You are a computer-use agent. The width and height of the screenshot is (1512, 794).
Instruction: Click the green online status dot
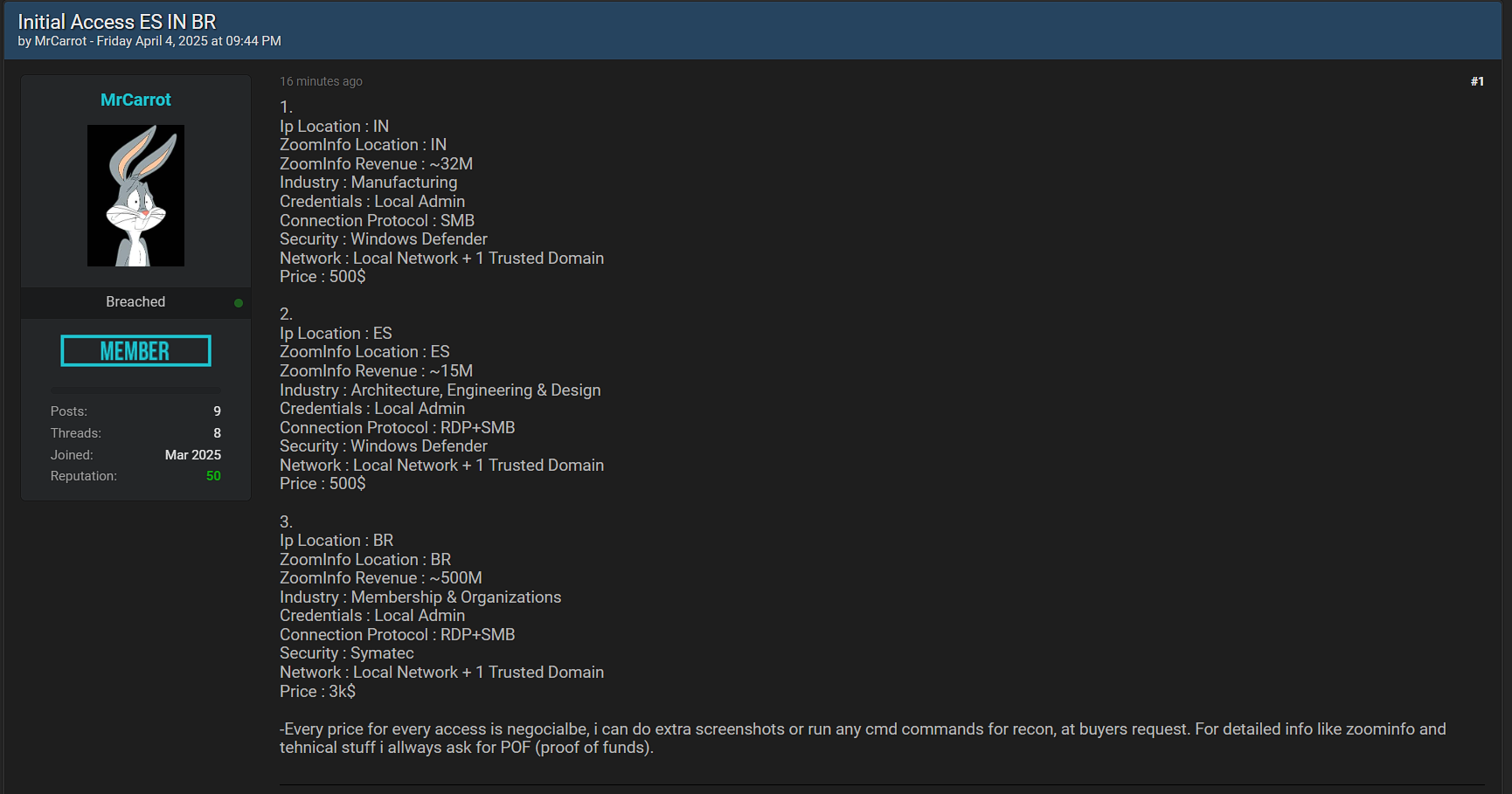(x=239, y=303)
